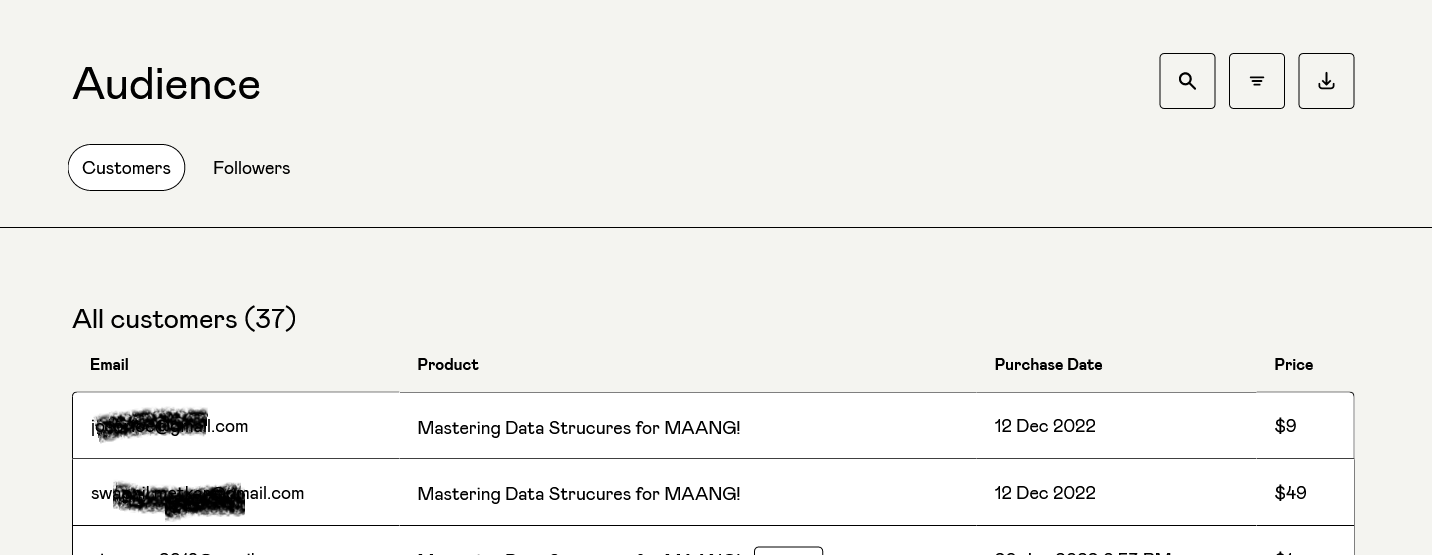Switch to the Followers tab
The width and height of the screenshot is (1441, 558).
click(x=251, y=168)
